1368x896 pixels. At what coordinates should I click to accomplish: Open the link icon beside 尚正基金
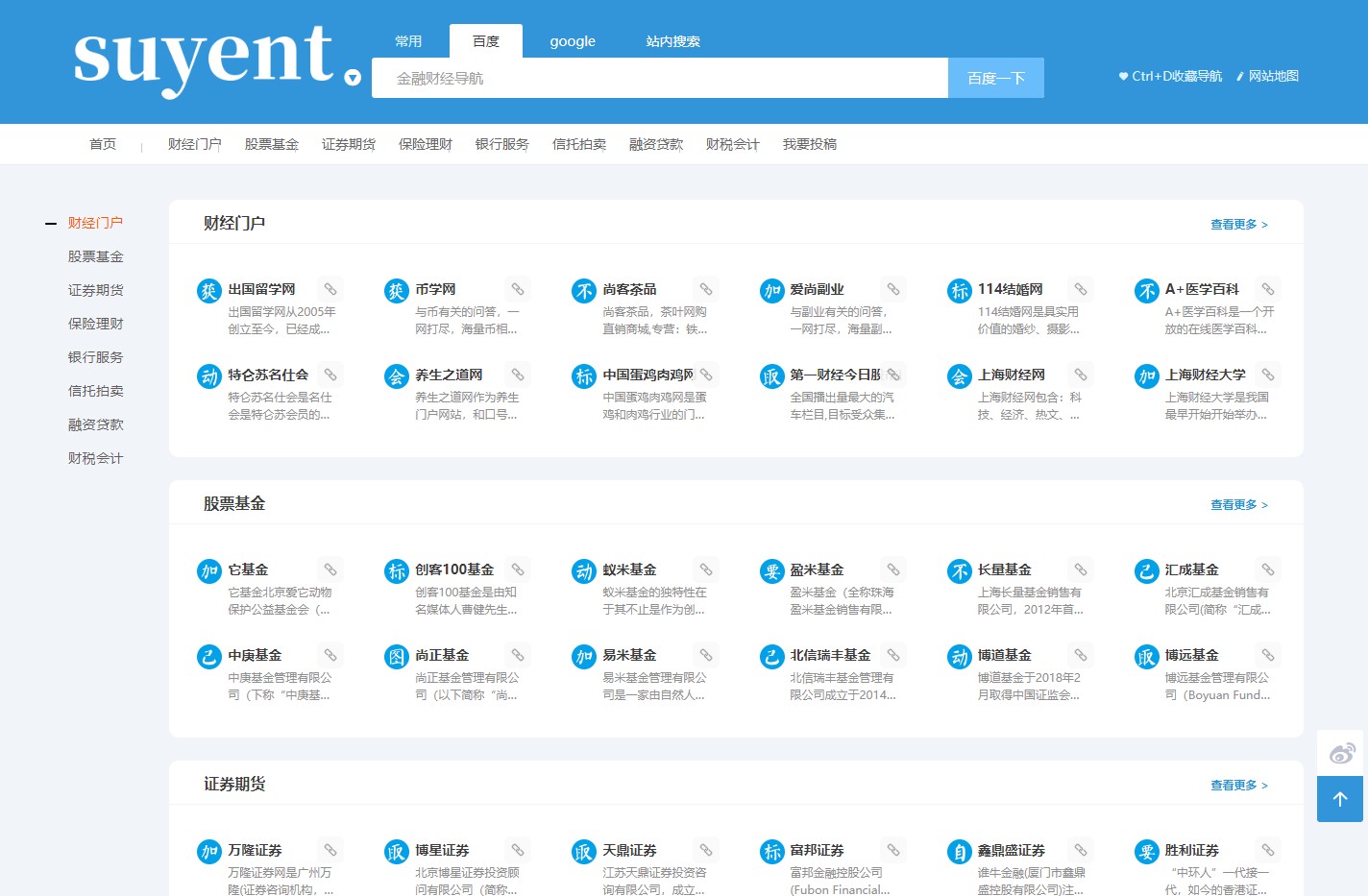[518, 655]
